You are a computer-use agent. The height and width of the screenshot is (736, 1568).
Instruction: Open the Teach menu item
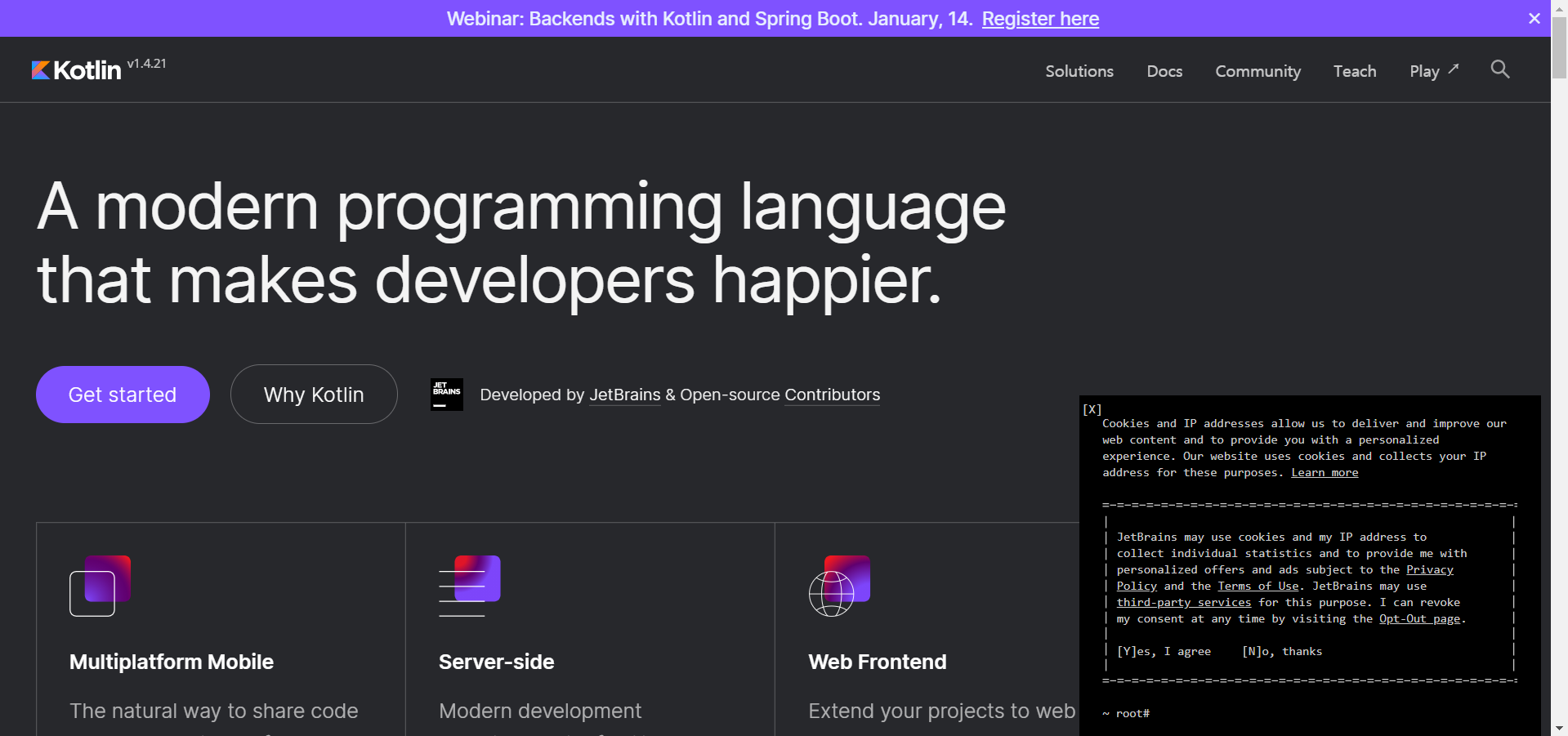coord(1355,71)
